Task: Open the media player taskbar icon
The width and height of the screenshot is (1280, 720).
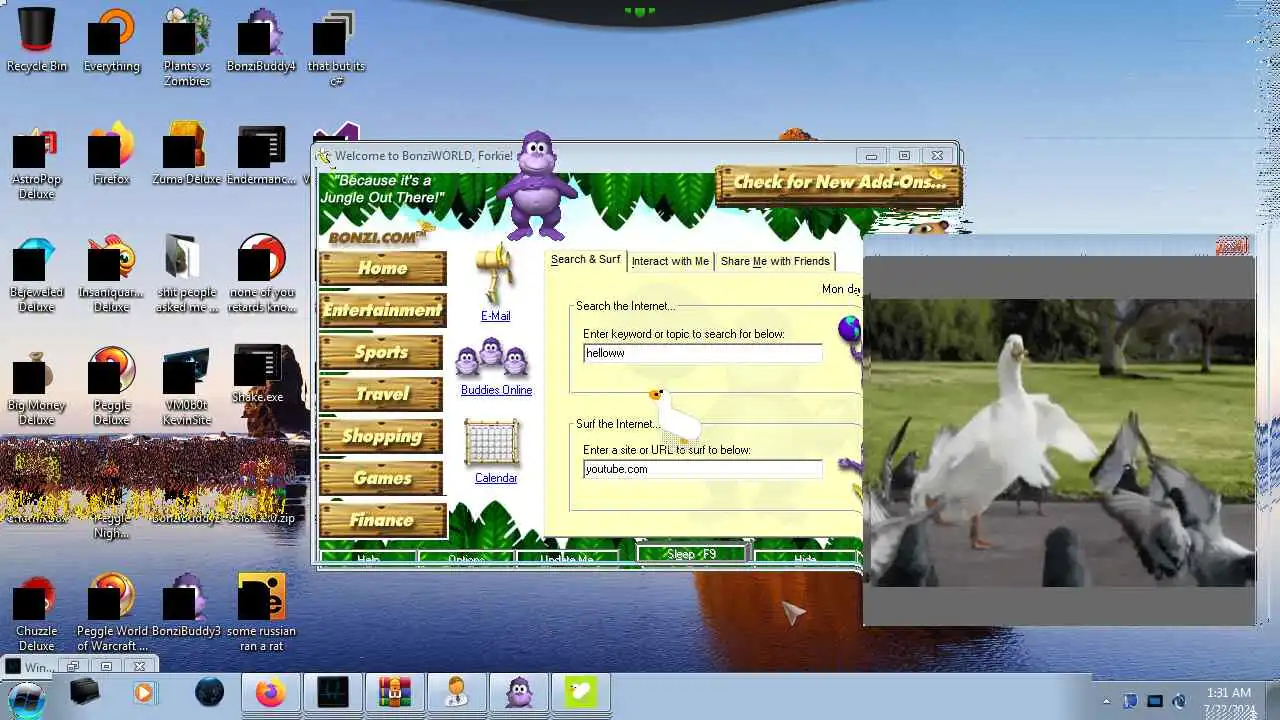Action: coord(145,692)
